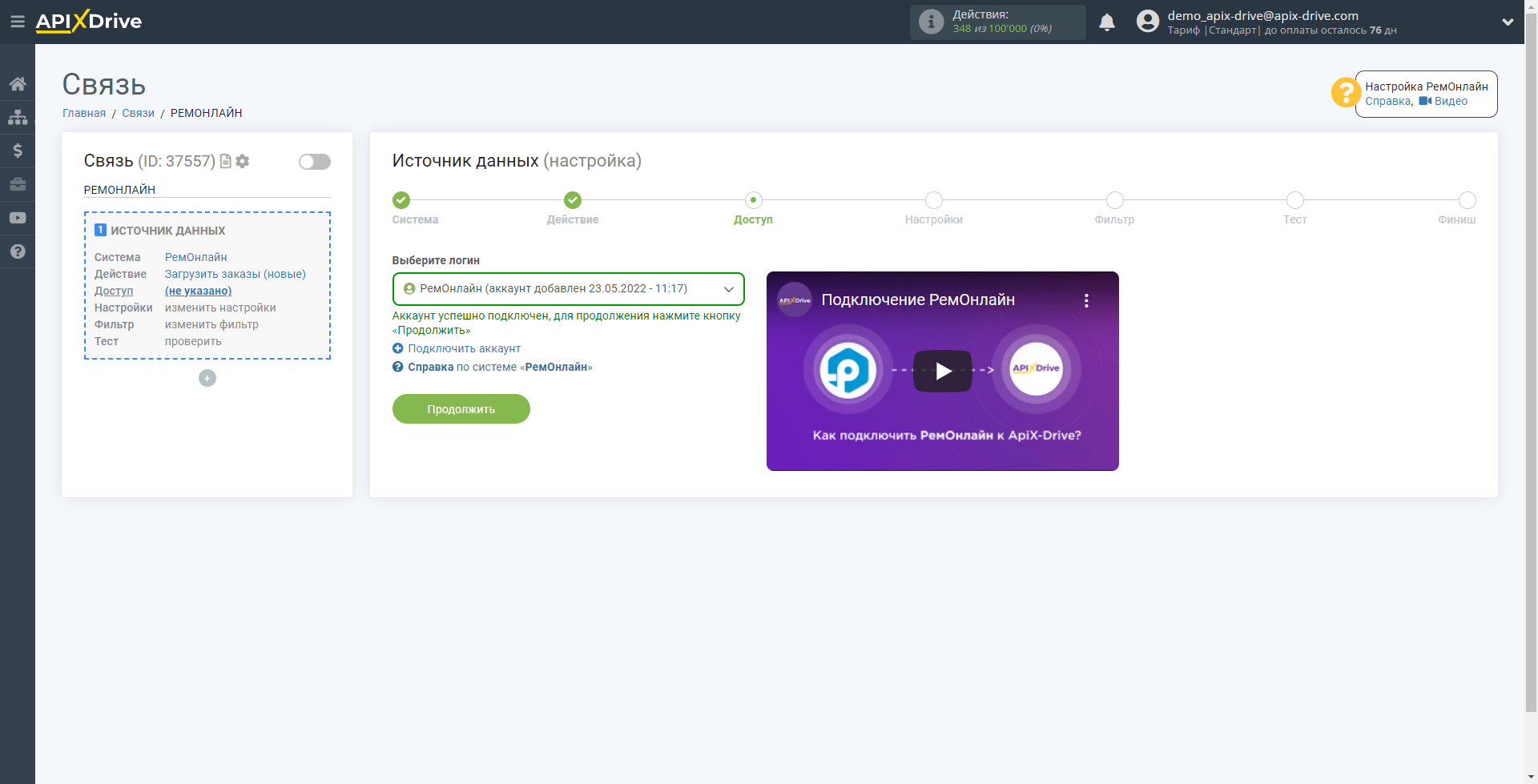
Task: Open the briefcase sidebar icon
Action: [x=18, y=184]
